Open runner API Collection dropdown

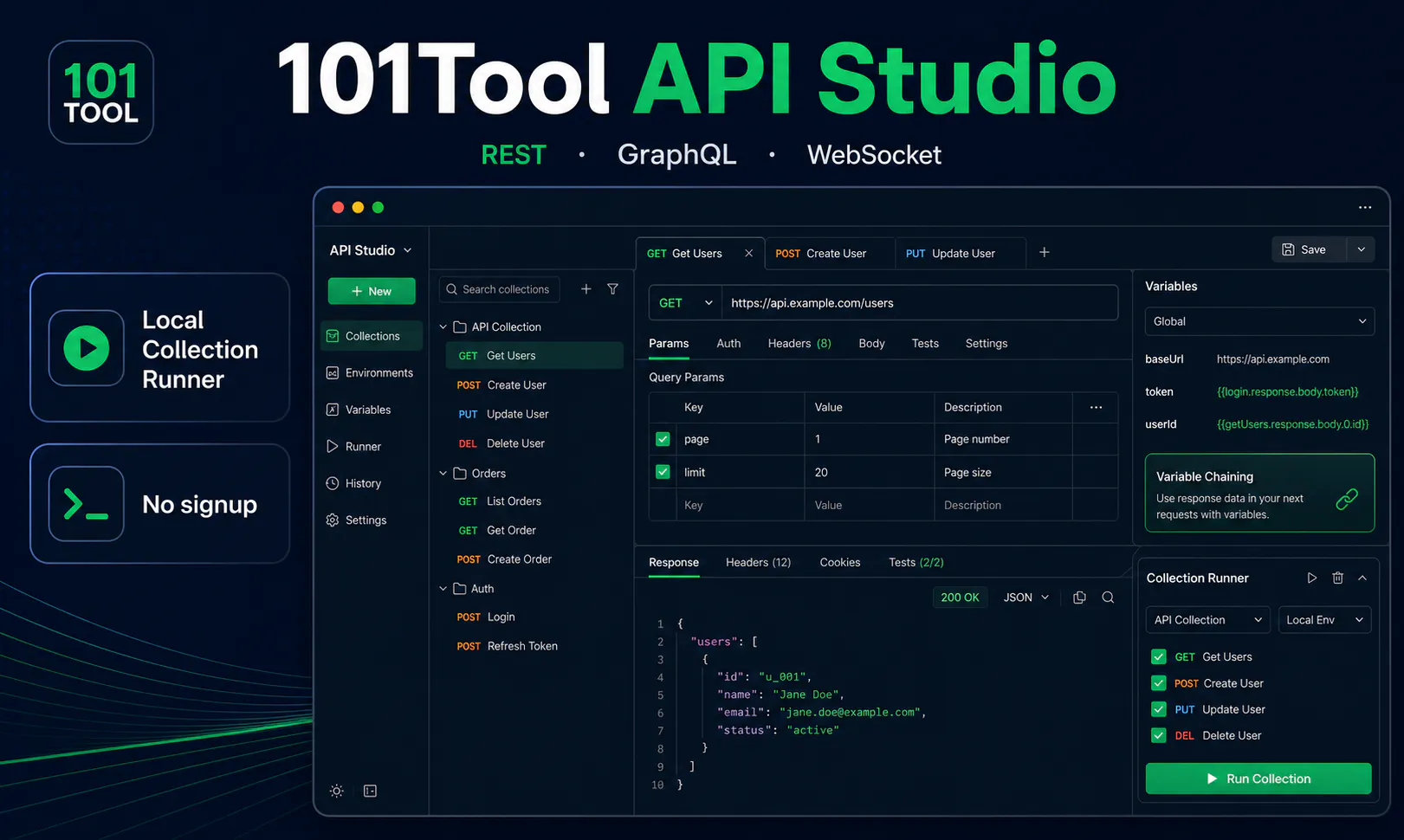(x=1208, y=620)
